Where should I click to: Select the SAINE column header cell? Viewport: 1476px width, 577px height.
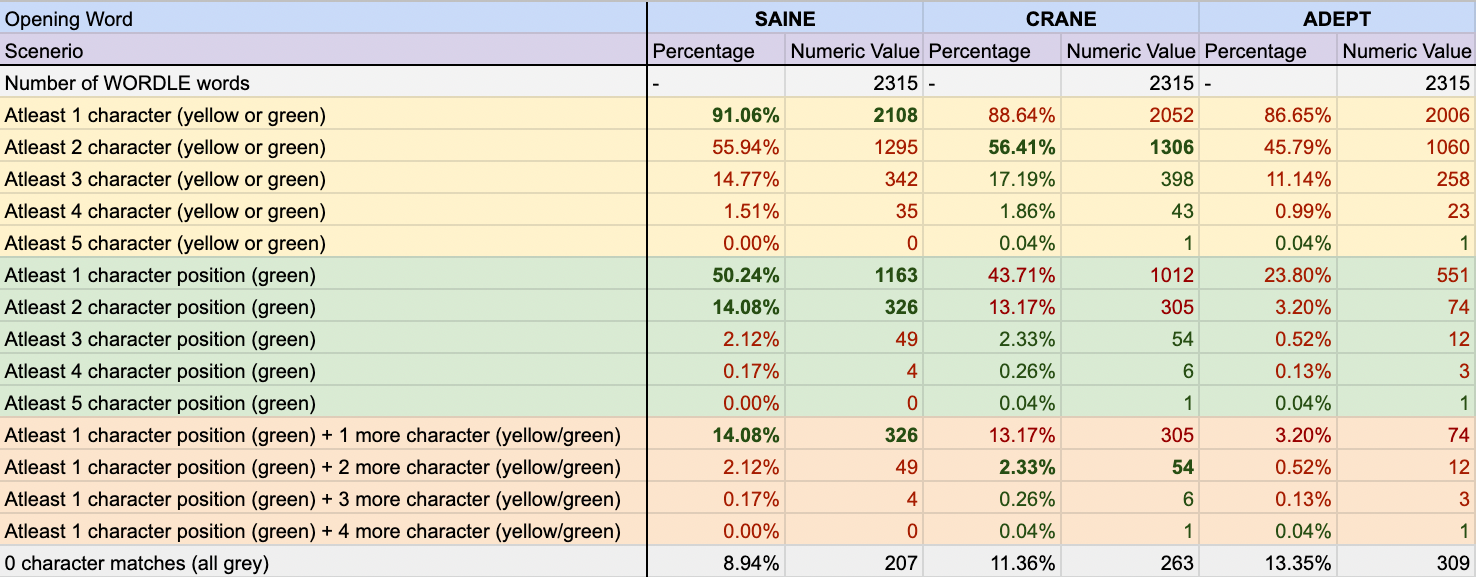pyautogui.click(x=785, y=18)
